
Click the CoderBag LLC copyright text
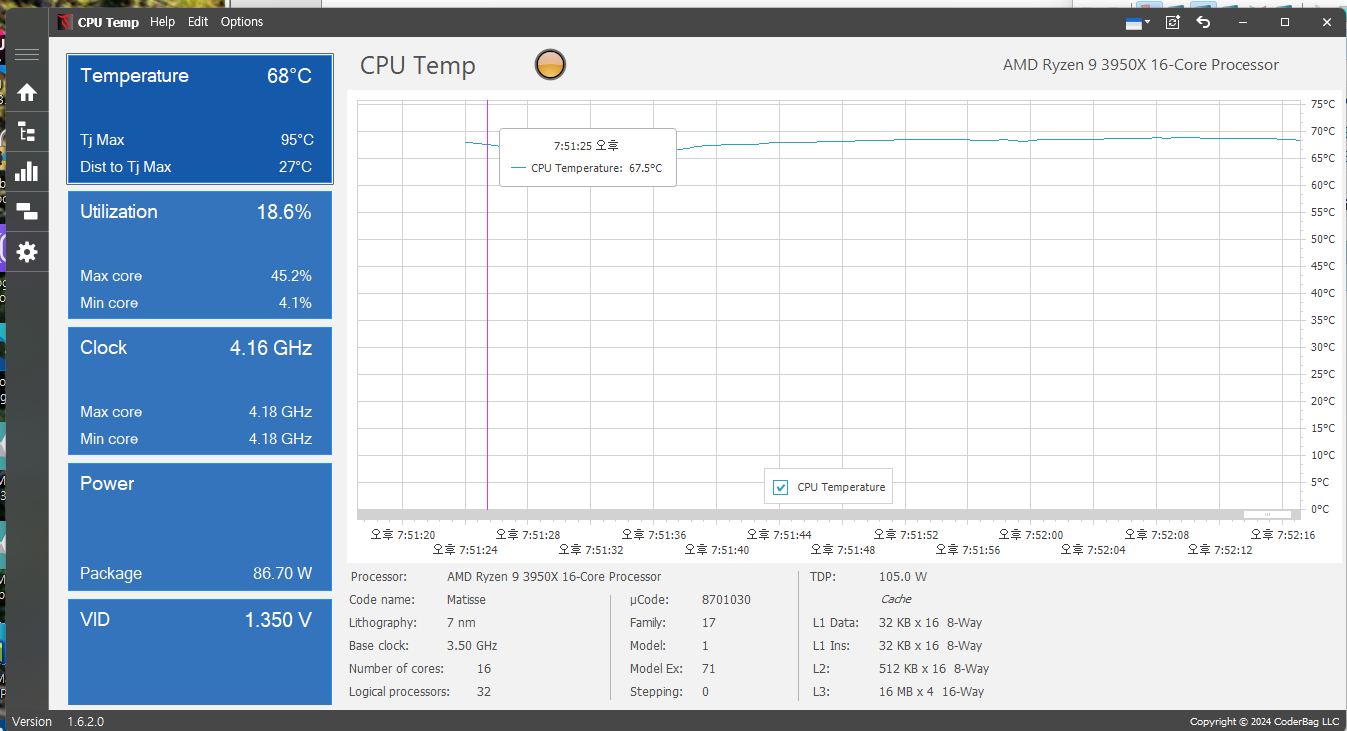(1264, 722)
